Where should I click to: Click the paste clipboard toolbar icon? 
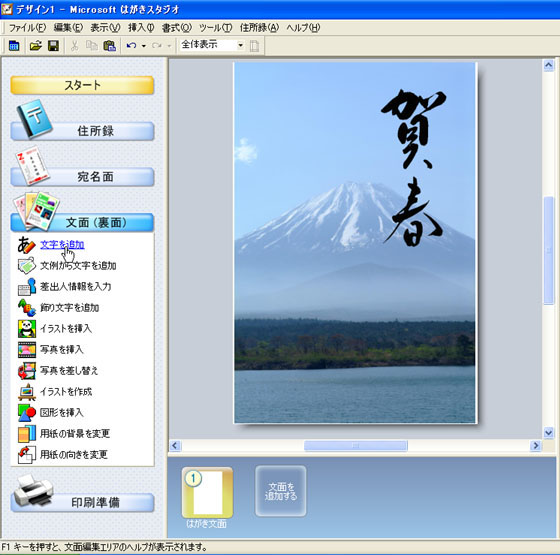pyautogui.click(x=110, y=46)
